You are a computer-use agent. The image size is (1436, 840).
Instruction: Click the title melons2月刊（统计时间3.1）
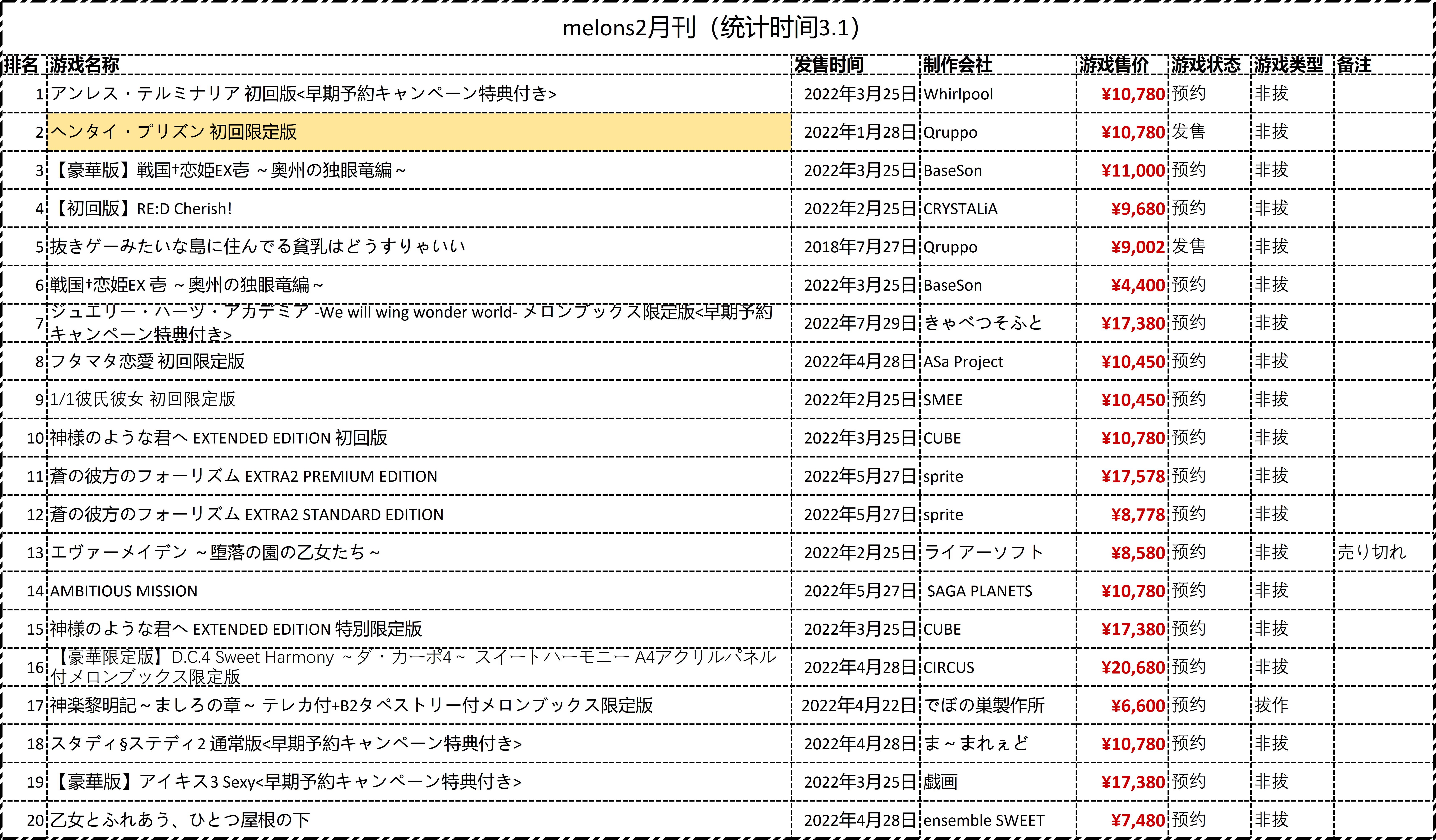coord(712,27)
